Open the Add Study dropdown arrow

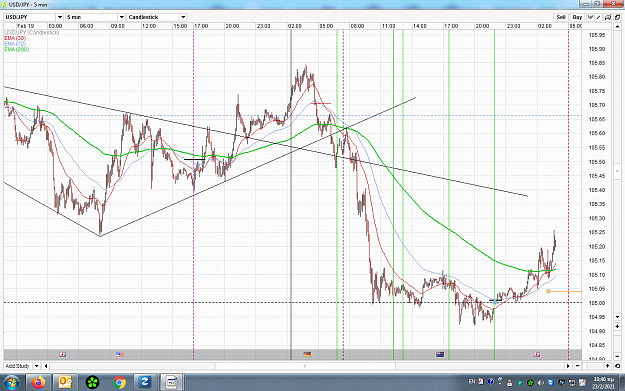click(36, 366)
